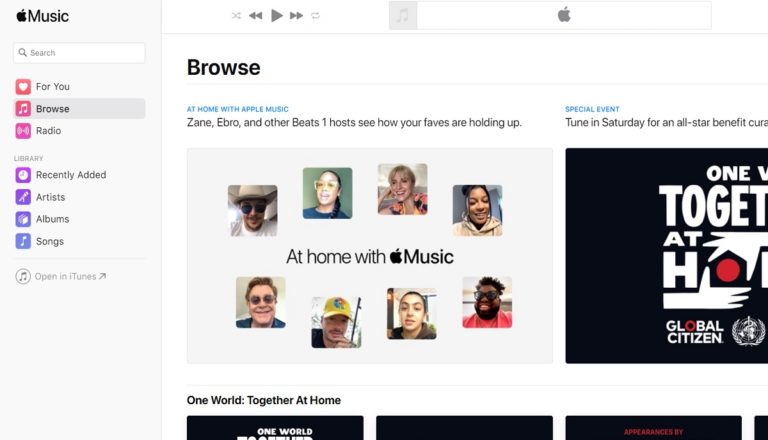Click the now playing artwork placeholder

point(403,16)
